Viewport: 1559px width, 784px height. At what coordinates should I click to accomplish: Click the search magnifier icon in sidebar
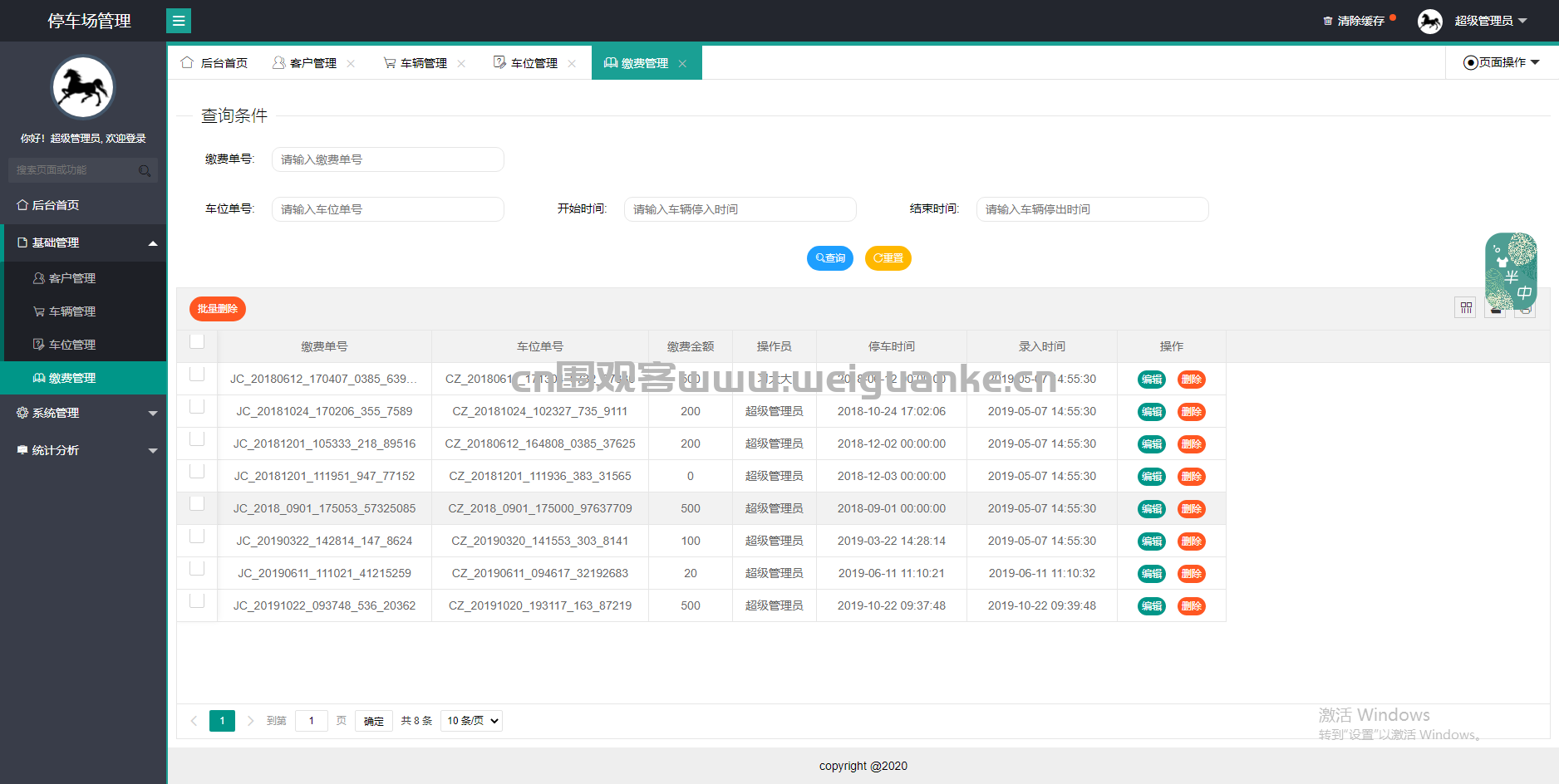coord(145,170)
